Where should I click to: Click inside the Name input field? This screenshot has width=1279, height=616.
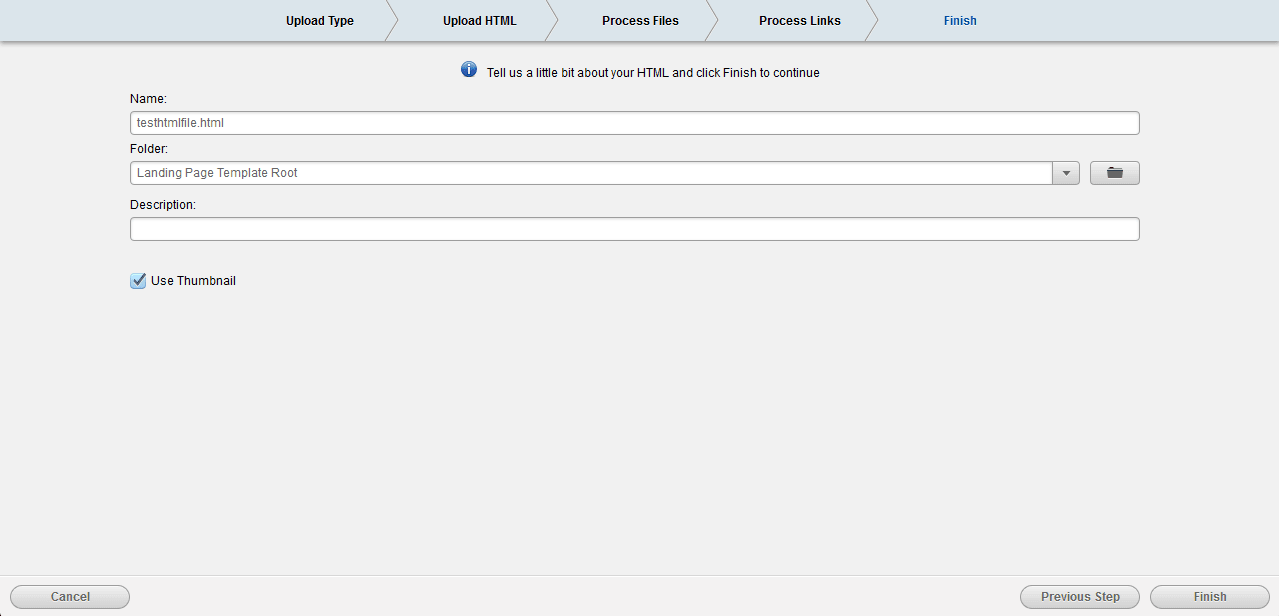click(x=634, y=122)
